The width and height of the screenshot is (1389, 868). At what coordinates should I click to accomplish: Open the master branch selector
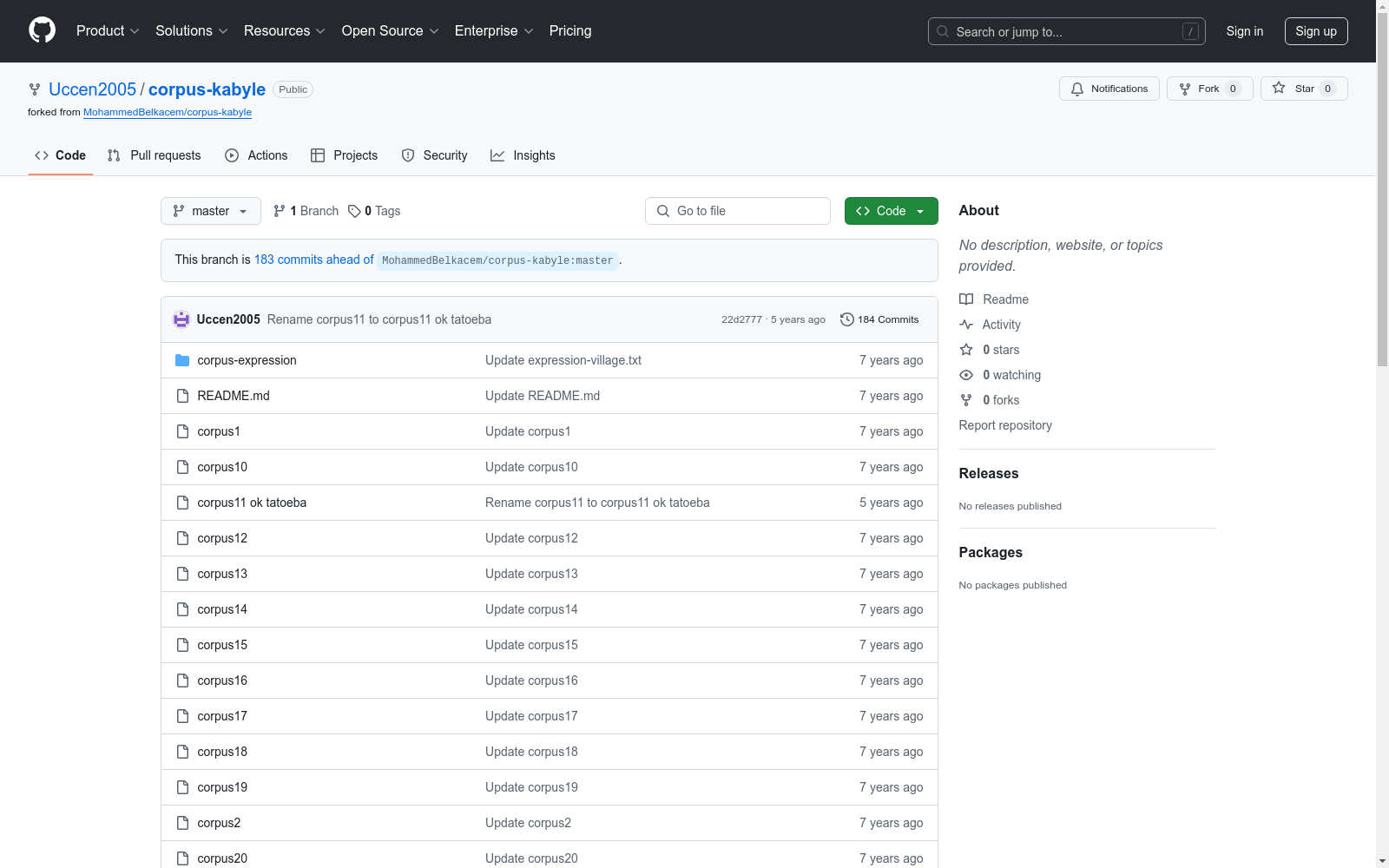[211, 211]
